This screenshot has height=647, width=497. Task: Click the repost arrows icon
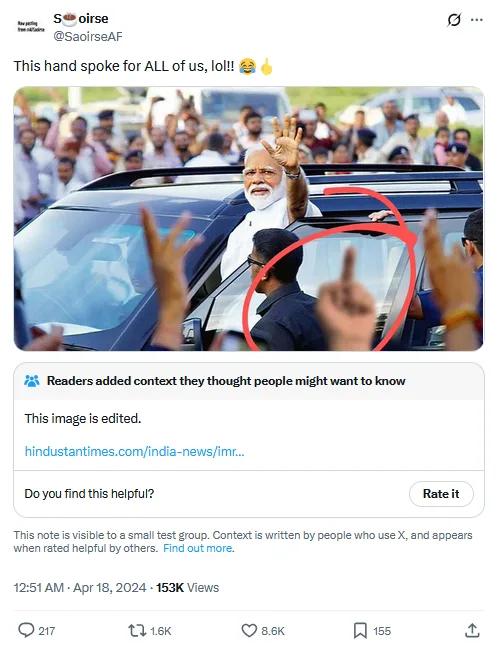[137, 630]
